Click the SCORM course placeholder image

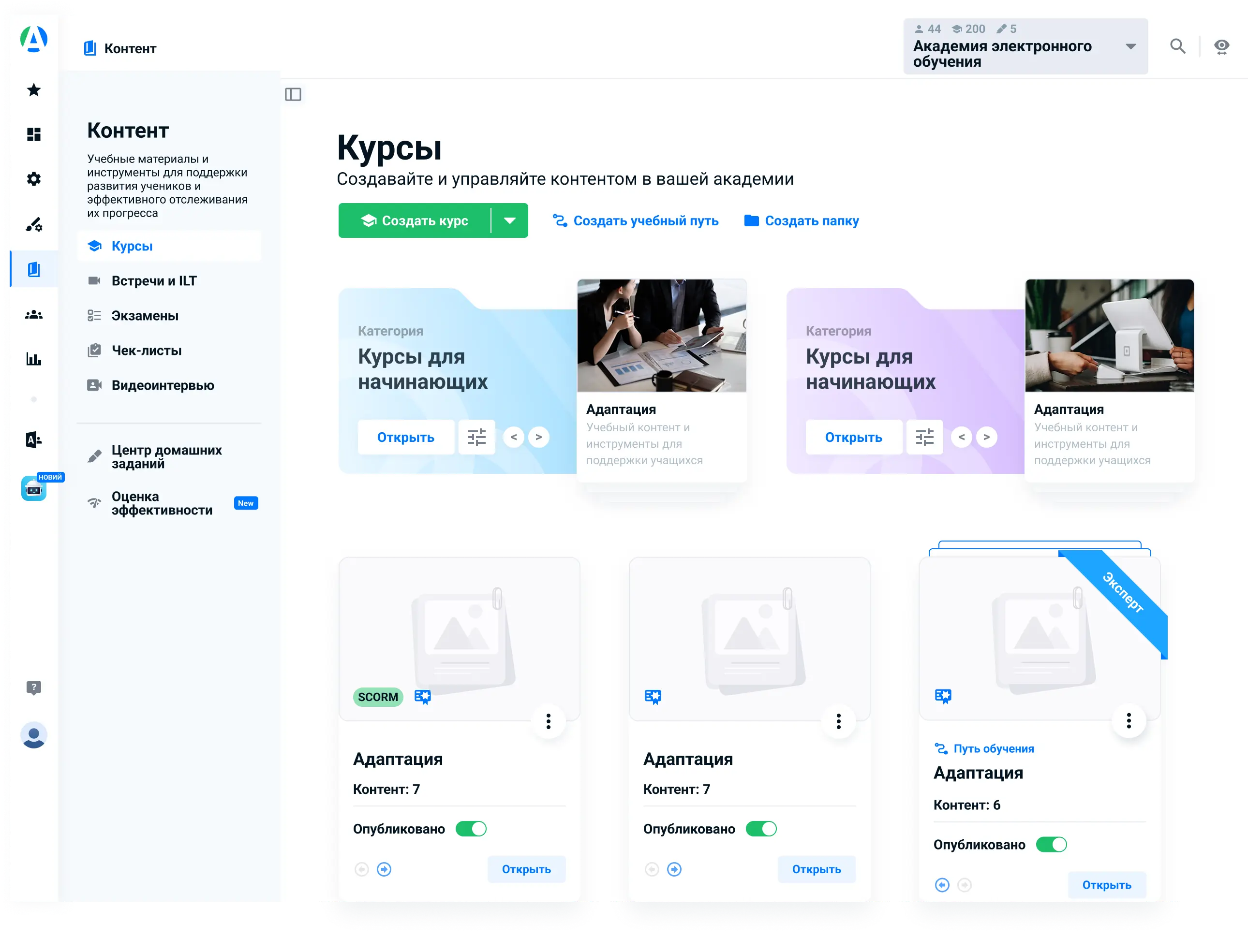460,639
